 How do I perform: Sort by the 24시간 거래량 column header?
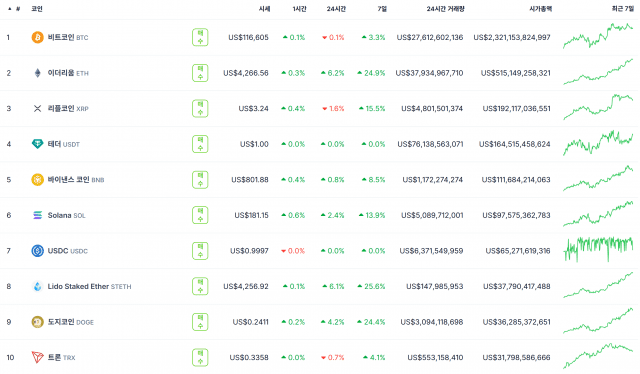point(445,9)
